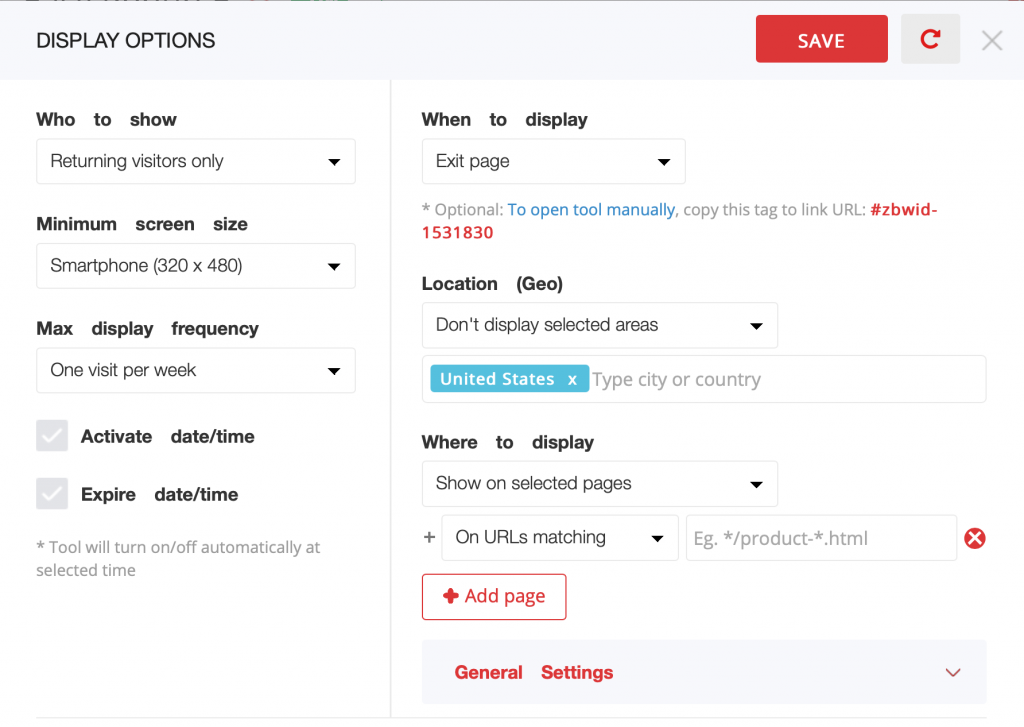Click the When to display heading
Screen dimensions: 1024x727
[x=505, y=120]
